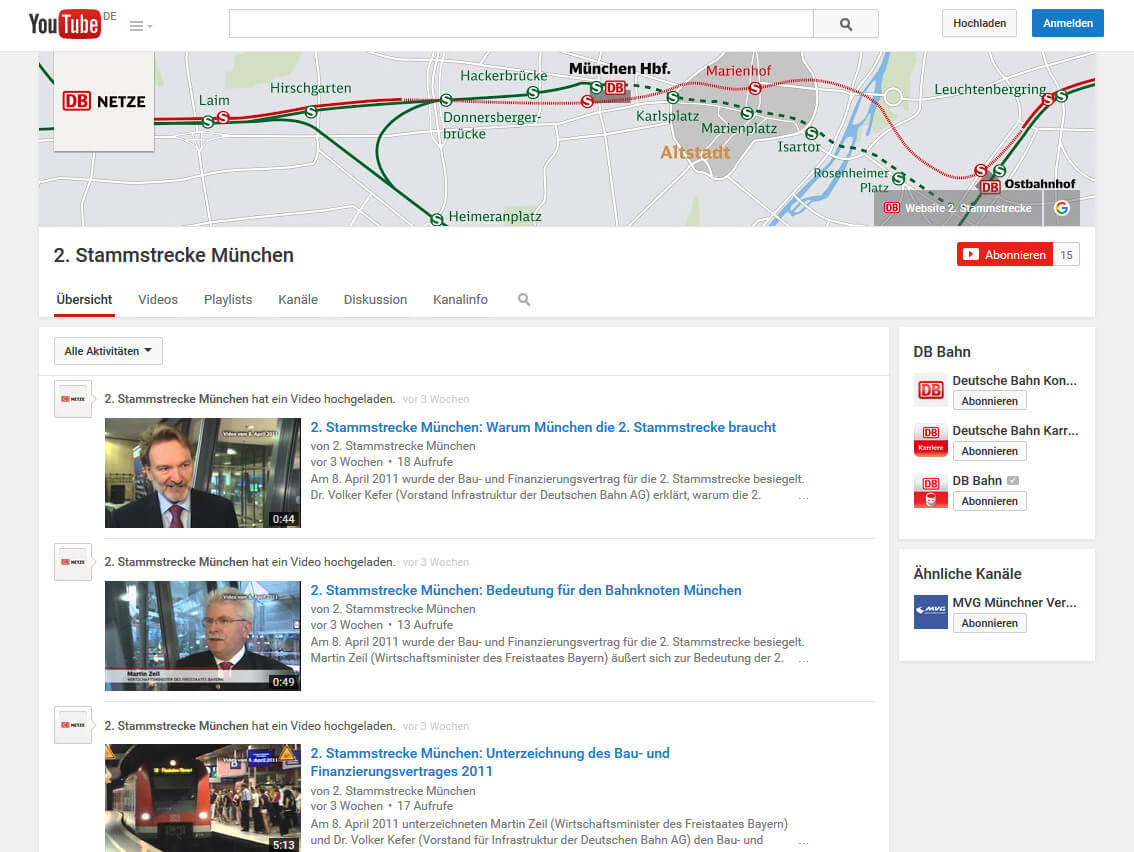This screenshot has height=852, width=1134.
Task: Click the DB Bahn sidebar heading
Action: pos(942,352)
